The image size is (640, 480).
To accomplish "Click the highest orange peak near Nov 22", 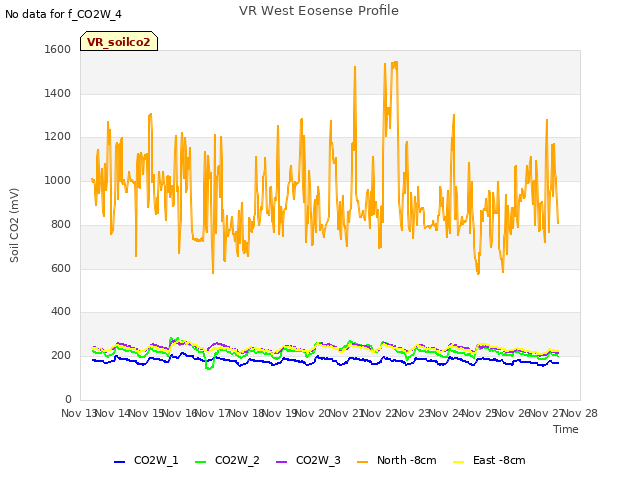I will point(395,62).
